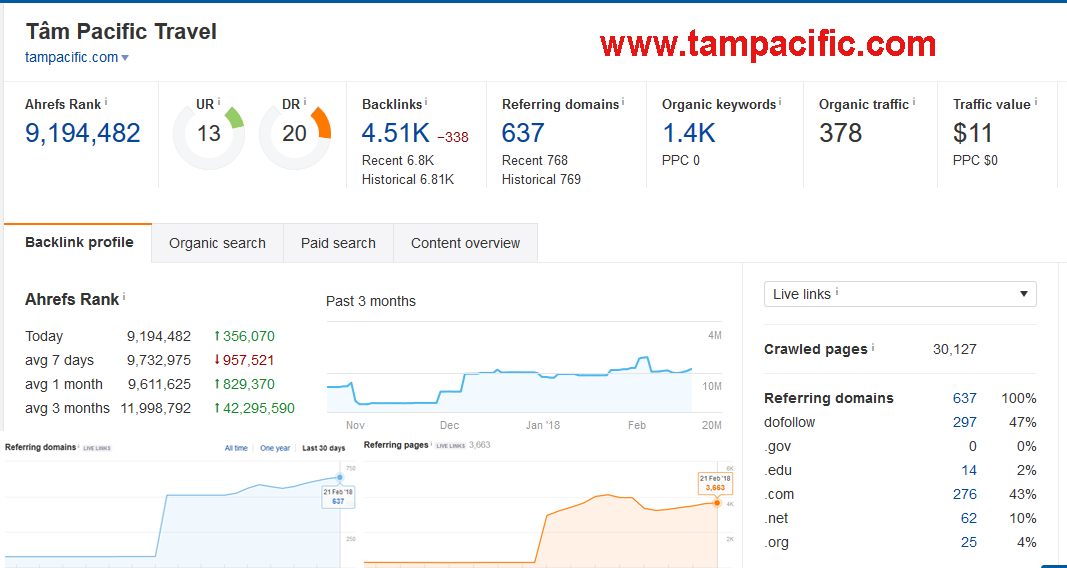Switch to the Backlink profile tab
Image resolution: width=1067 pixels, height=568 pixels.
79,242
